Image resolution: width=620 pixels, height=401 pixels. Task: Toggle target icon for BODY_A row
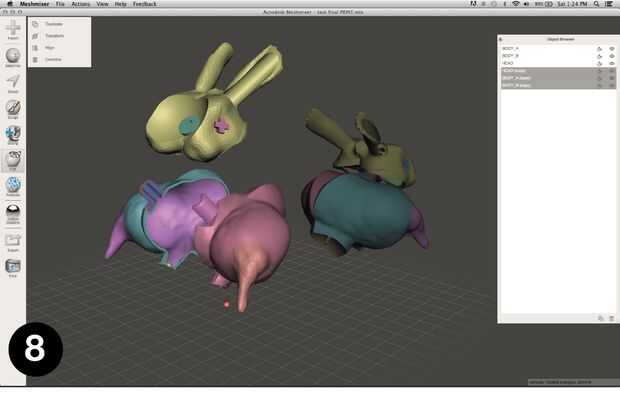599,49
